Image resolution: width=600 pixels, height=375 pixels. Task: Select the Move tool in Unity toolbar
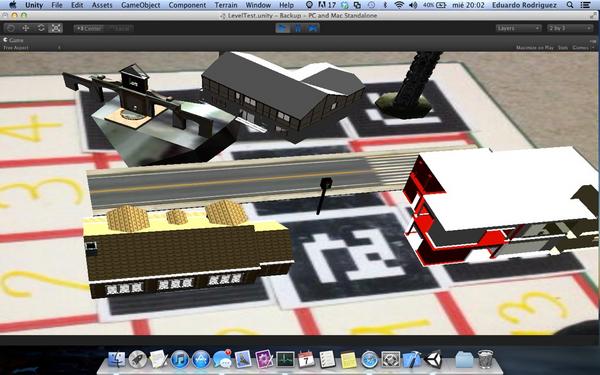(26, 28)
